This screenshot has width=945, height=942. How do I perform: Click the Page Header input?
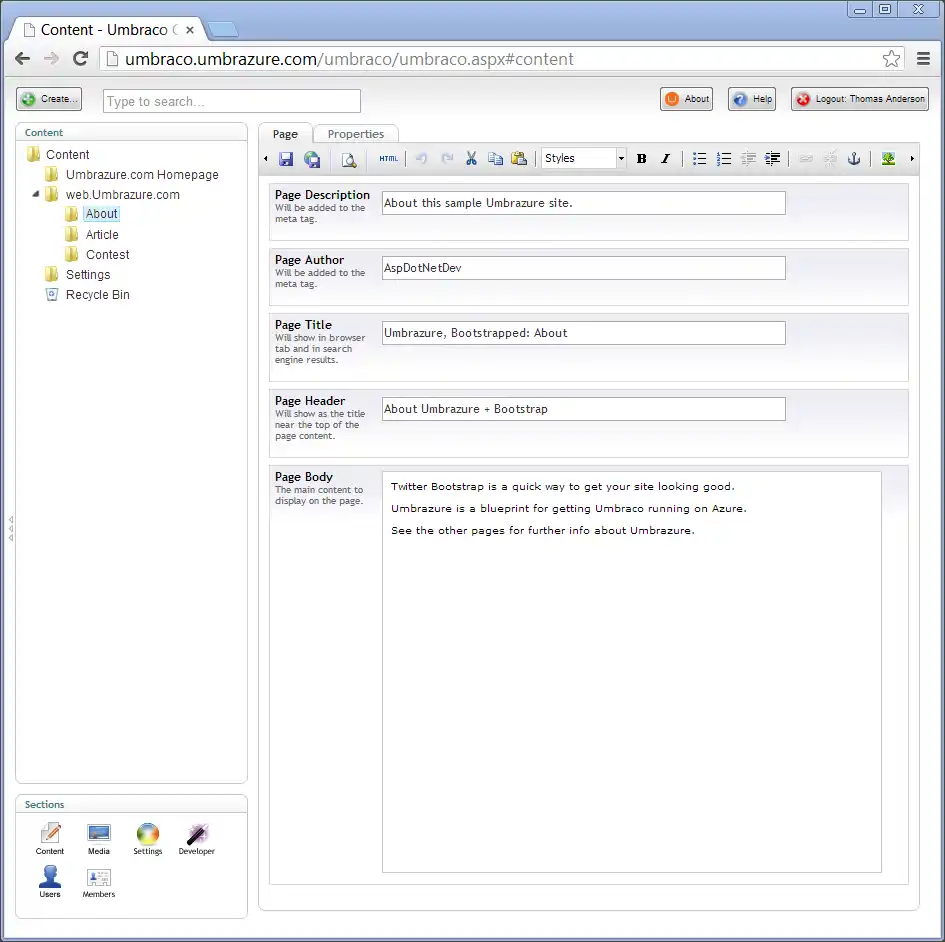[583, 409]
